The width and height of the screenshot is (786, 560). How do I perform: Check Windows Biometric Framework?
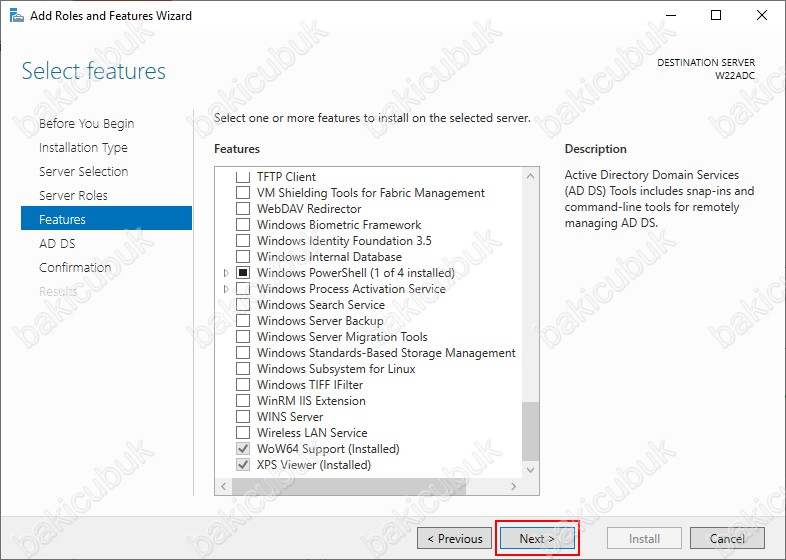(x=243, y=225)
